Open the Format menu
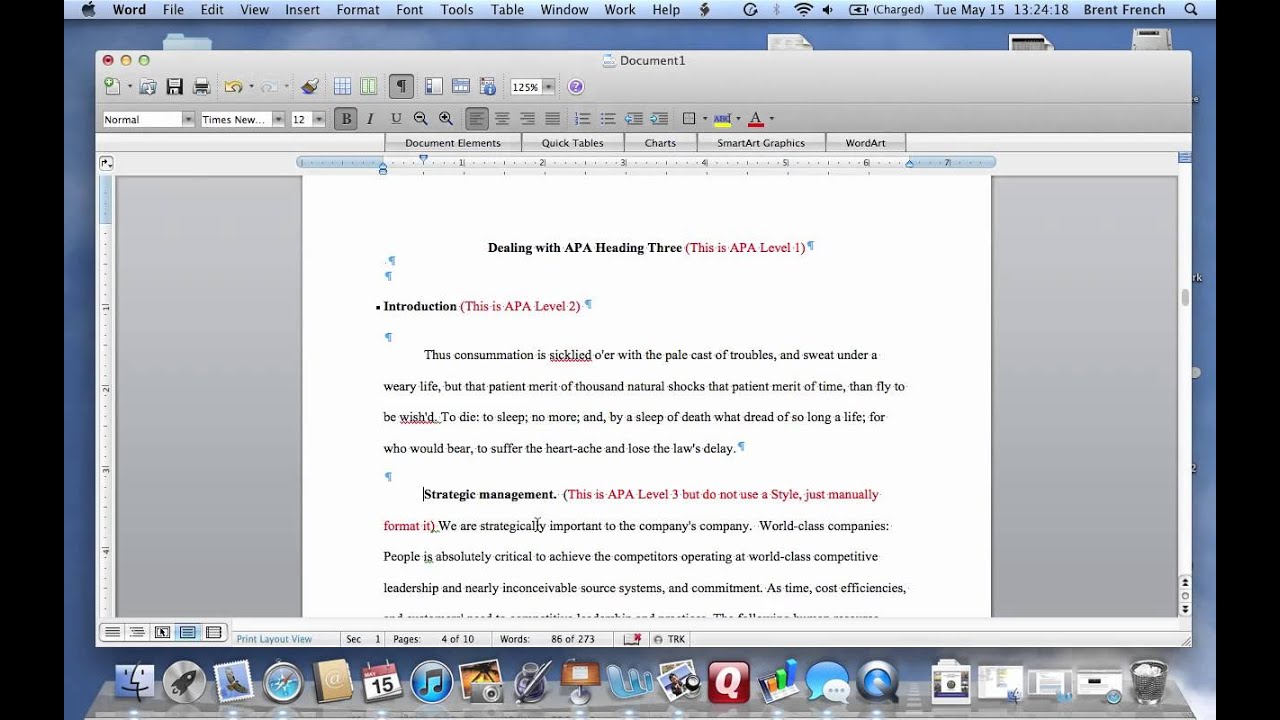 coord(358,10)
